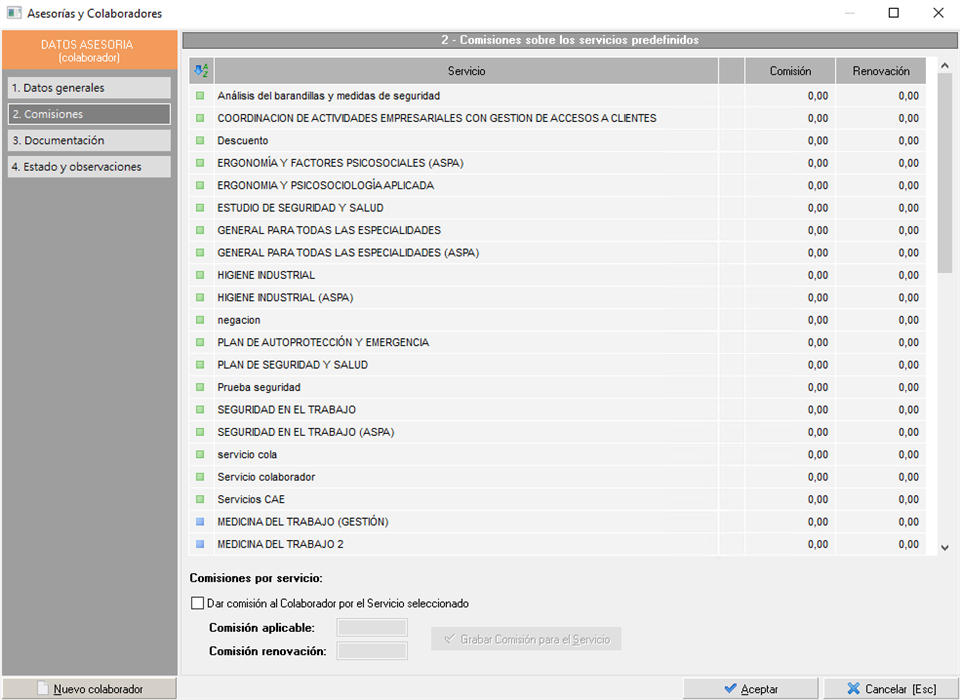Go to 4. Estado y observaciones

88,167
